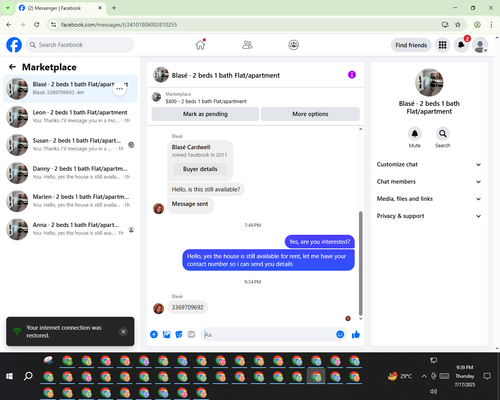
Task: Open Danny's 2 beds 1 bath conversation
Action: [70, 173]
